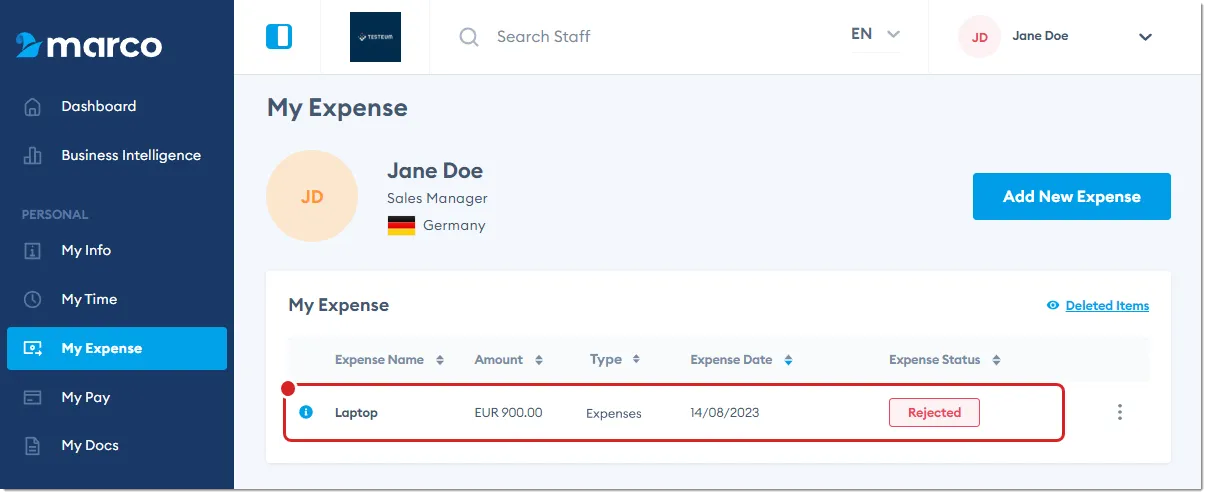The height and width of the screenshot is (495, 1207).
Task: Go to My Time
Action: click(x=89, y=299)
